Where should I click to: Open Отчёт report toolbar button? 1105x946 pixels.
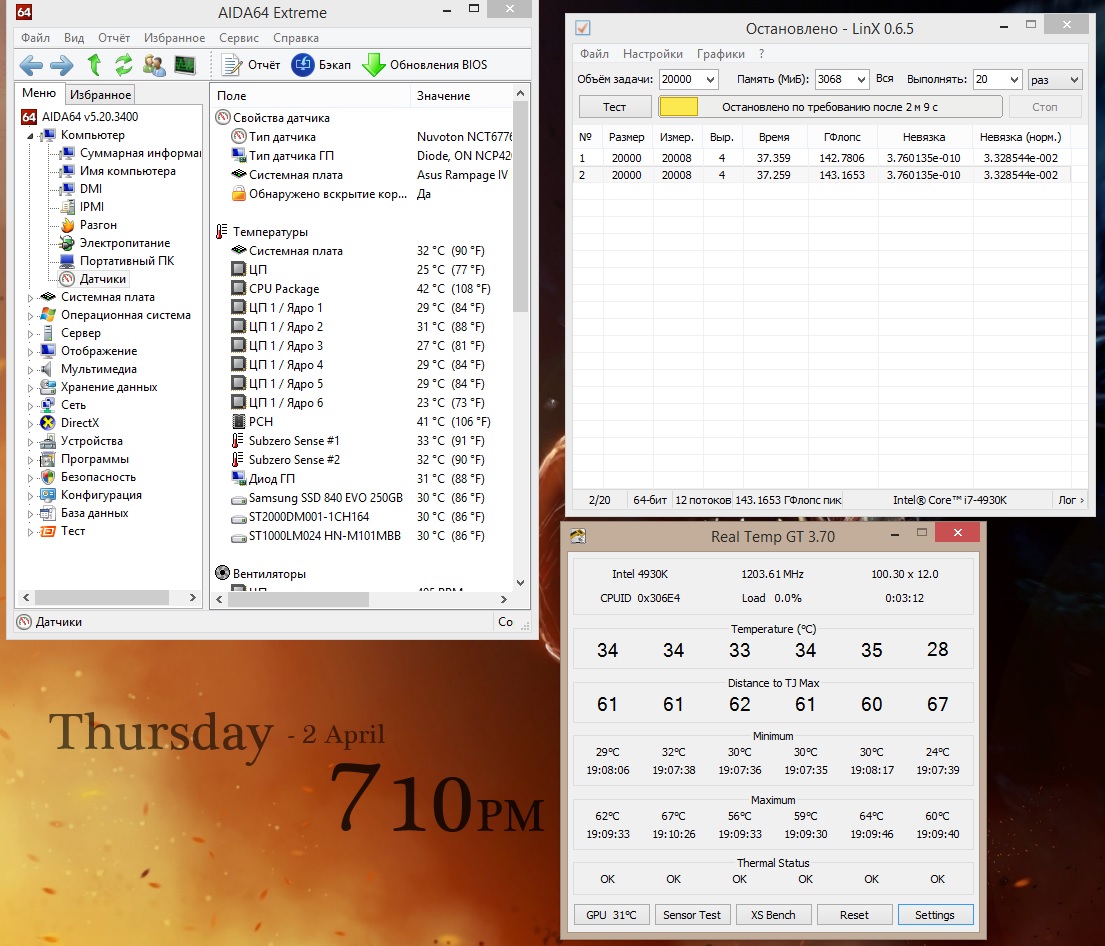tap(251, 65)
